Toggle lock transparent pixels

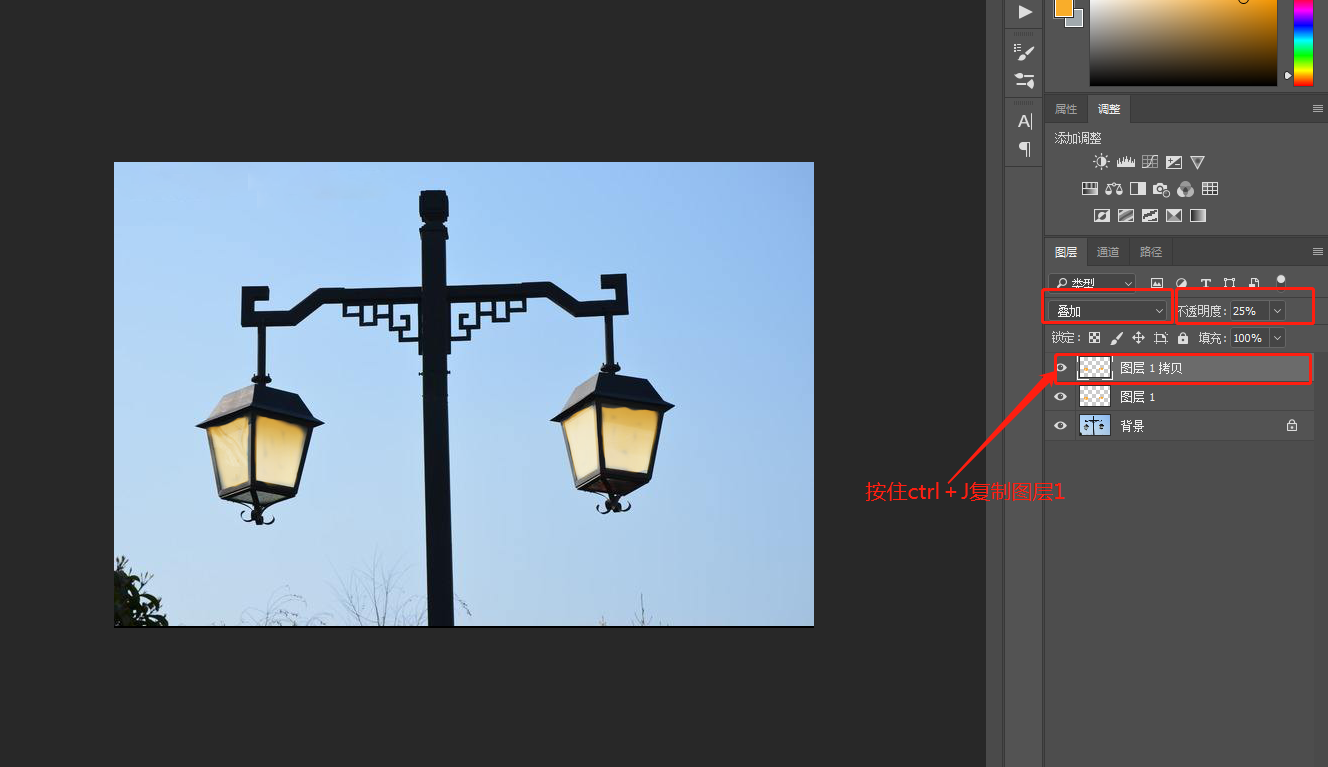click(x=1095, y=338)
